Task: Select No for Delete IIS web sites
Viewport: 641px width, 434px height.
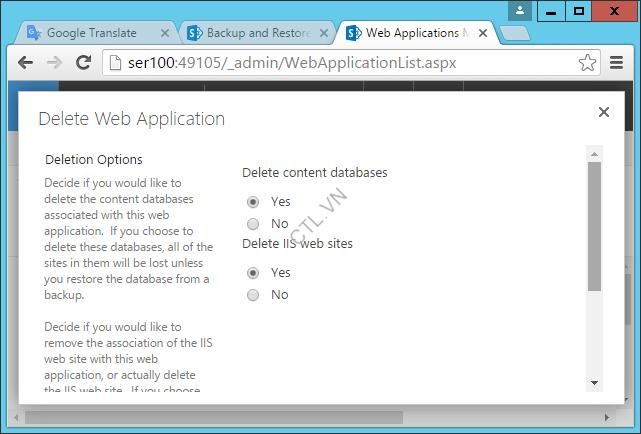Action: click(253, 295)
